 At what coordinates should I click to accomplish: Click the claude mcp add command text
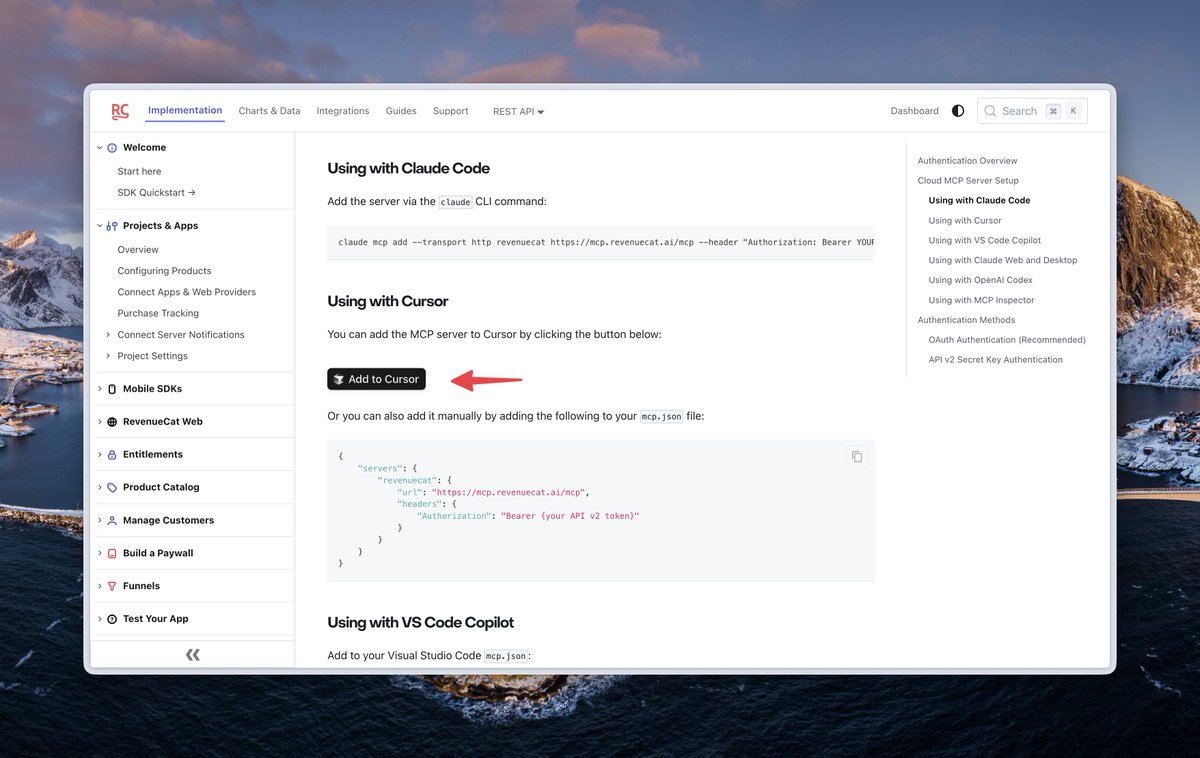tap(606, 242)
